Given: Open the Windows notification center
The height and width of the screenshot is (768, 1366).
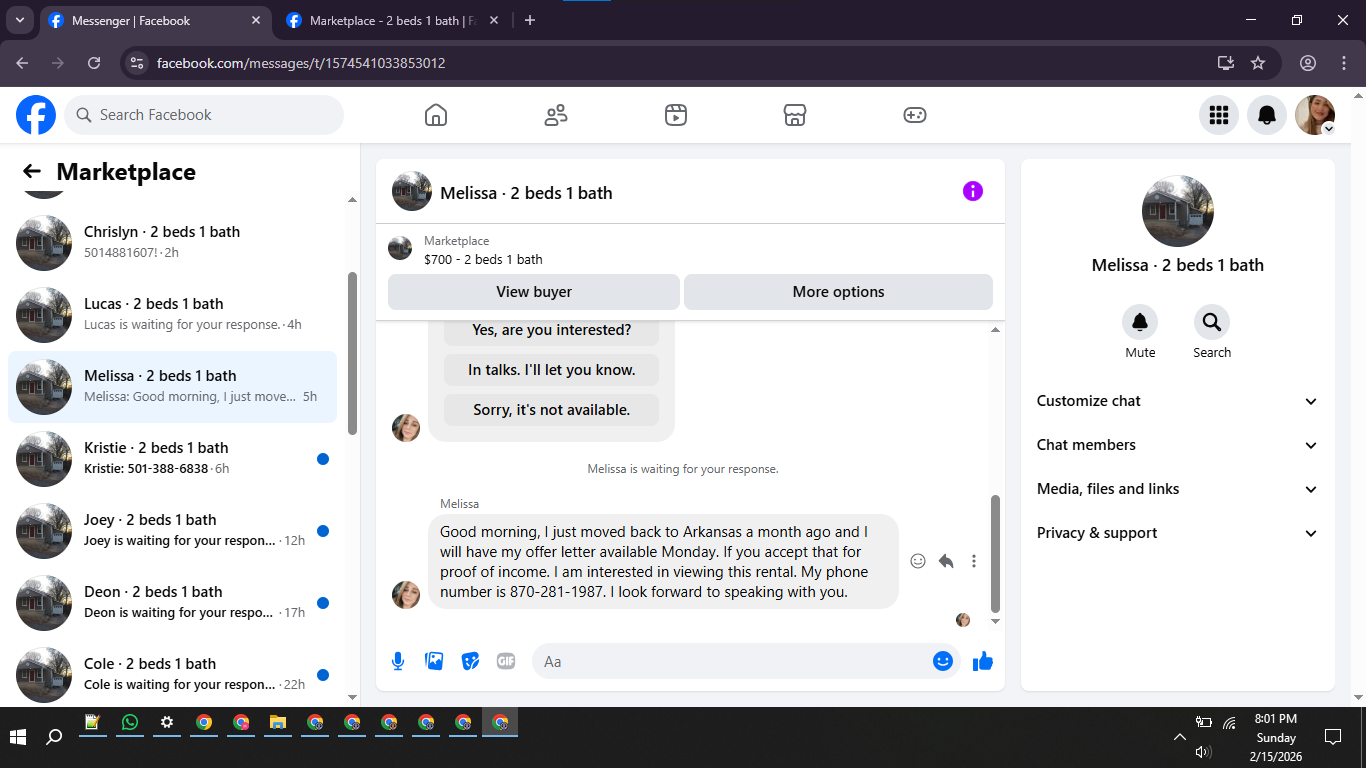Looking at the screenshot, I should (x=1332, y=737).
